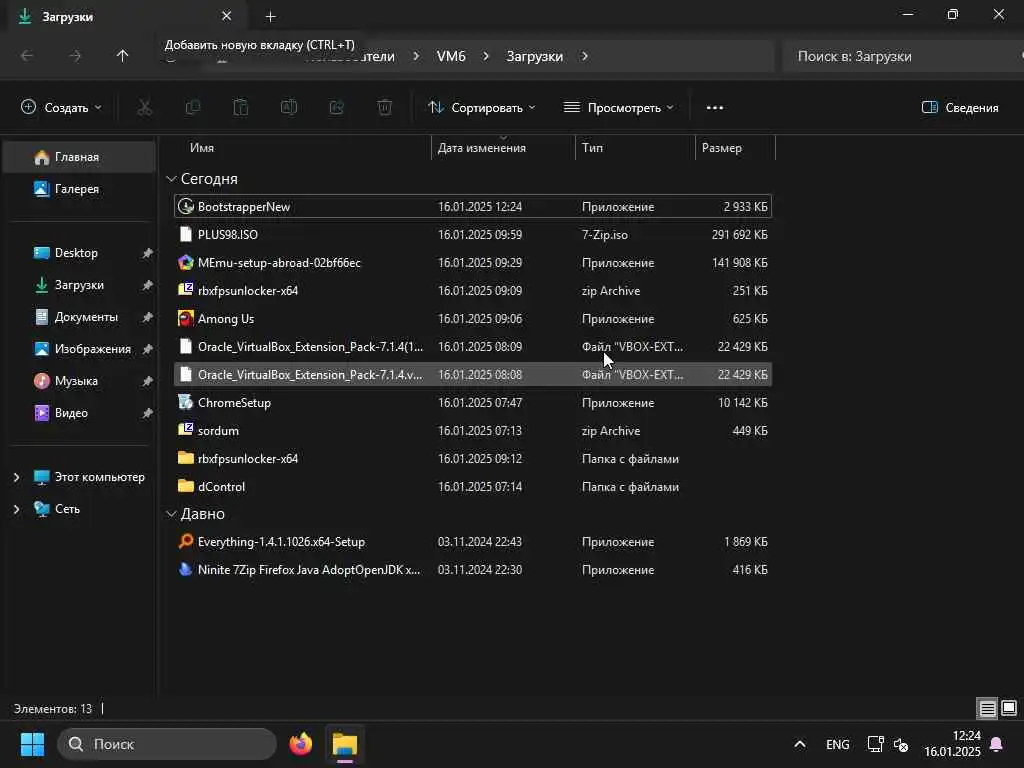Click the Back navigation arrow

tap(27, 56)
